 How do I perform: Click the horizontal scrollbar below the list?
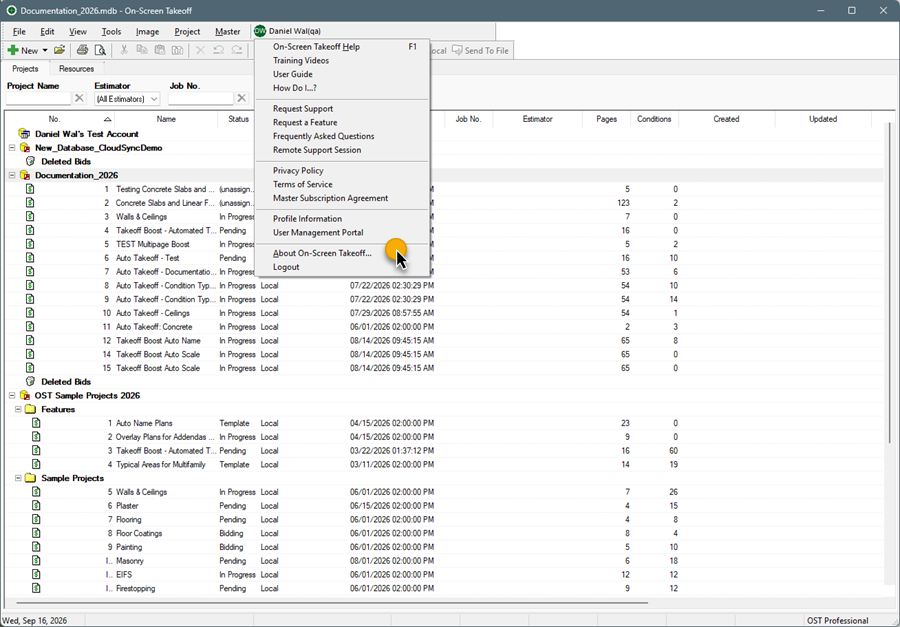333,603
